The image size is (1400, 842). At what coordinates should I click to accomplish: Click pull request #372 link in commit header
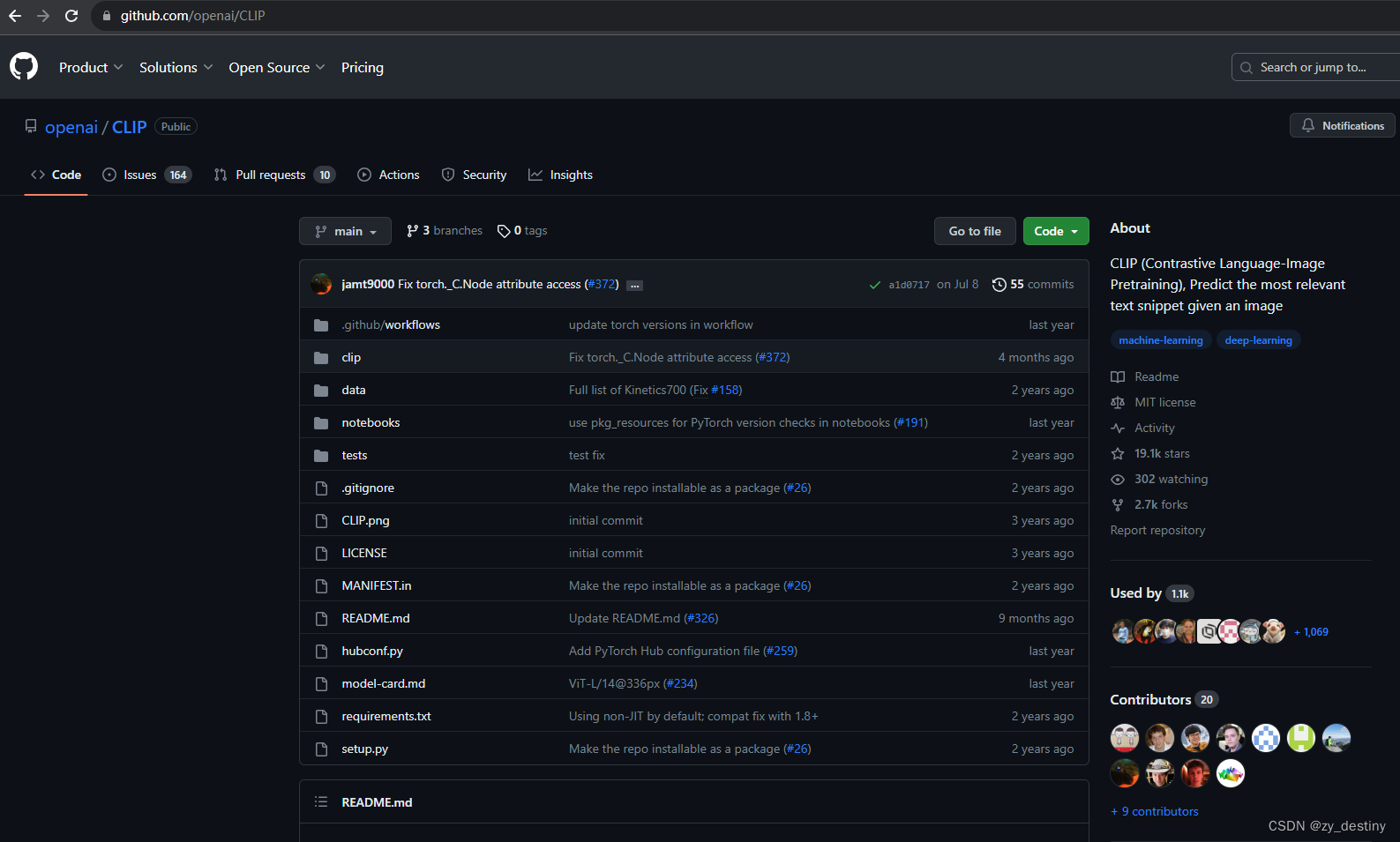603,284
